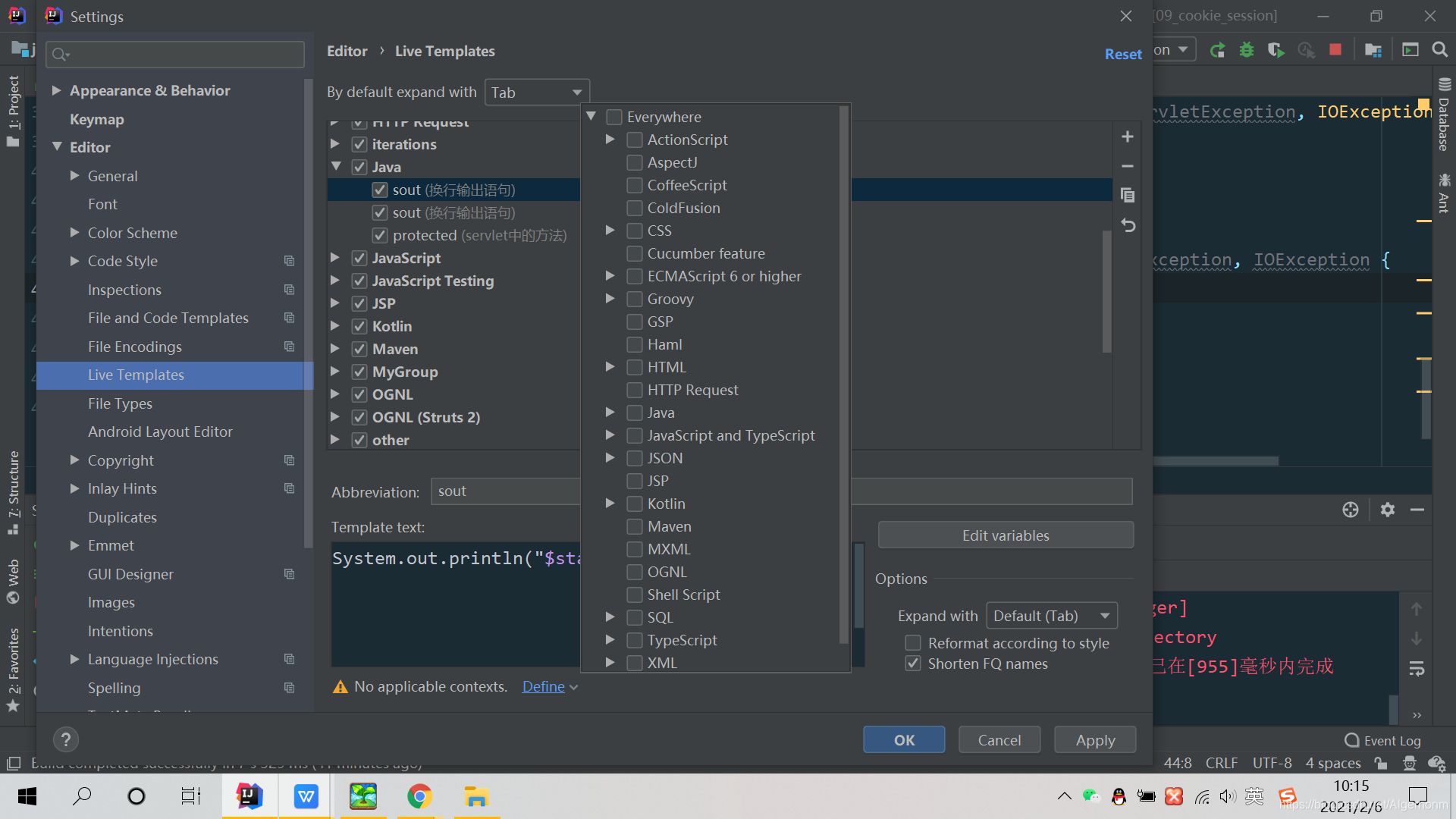Image resolution: width=1456 pixels, height=819 pixels.
Task: Tick the HTML context checkbox
Action: click(635, 367)
